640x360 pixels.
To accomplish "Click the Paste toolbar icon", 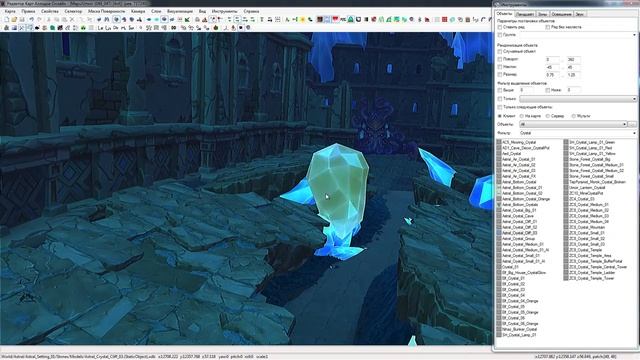I will [64, 20].
